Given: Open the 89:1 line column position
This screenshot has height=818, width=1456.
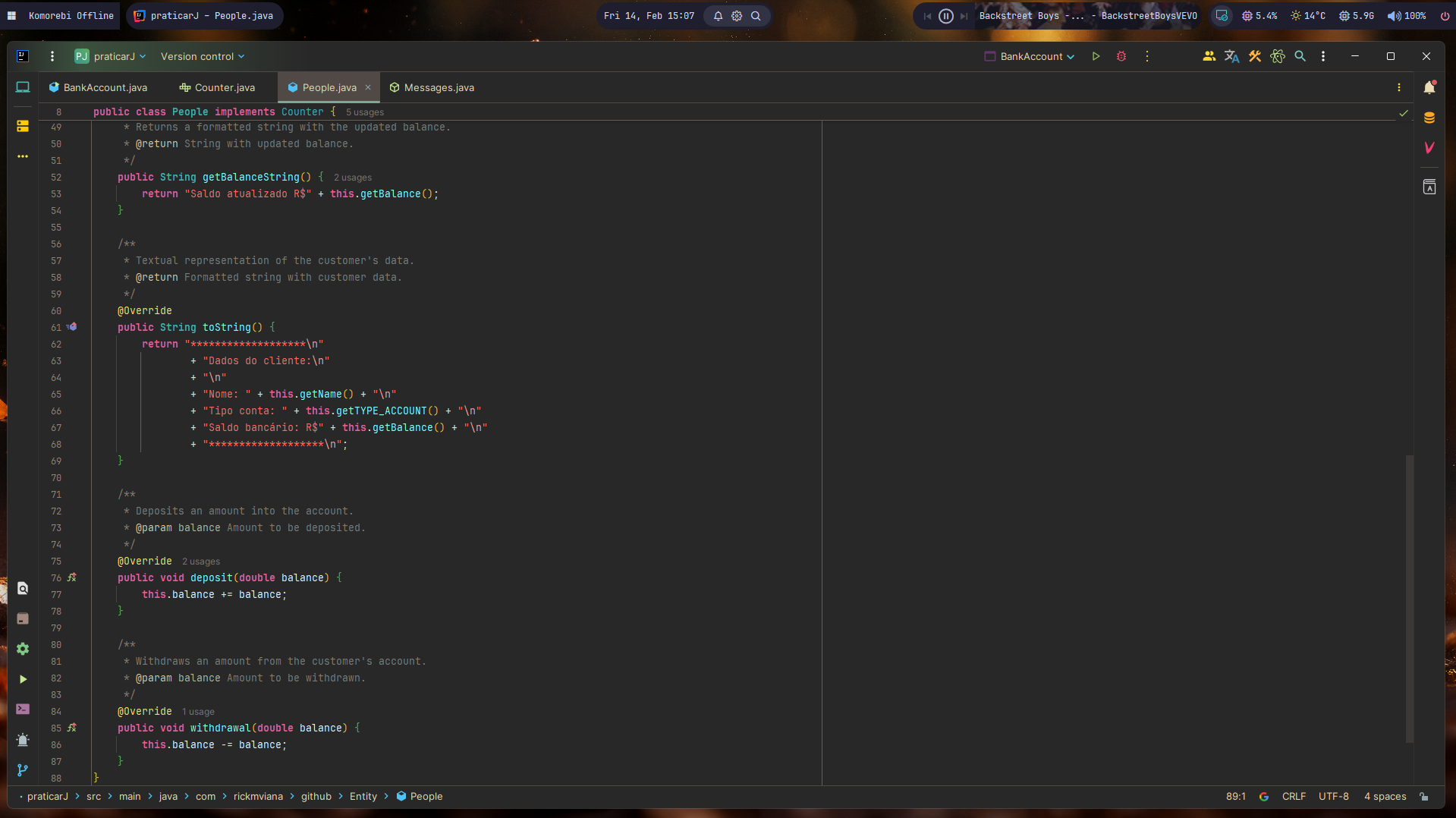Looking at the screenshot, I should pos(1235,796).
